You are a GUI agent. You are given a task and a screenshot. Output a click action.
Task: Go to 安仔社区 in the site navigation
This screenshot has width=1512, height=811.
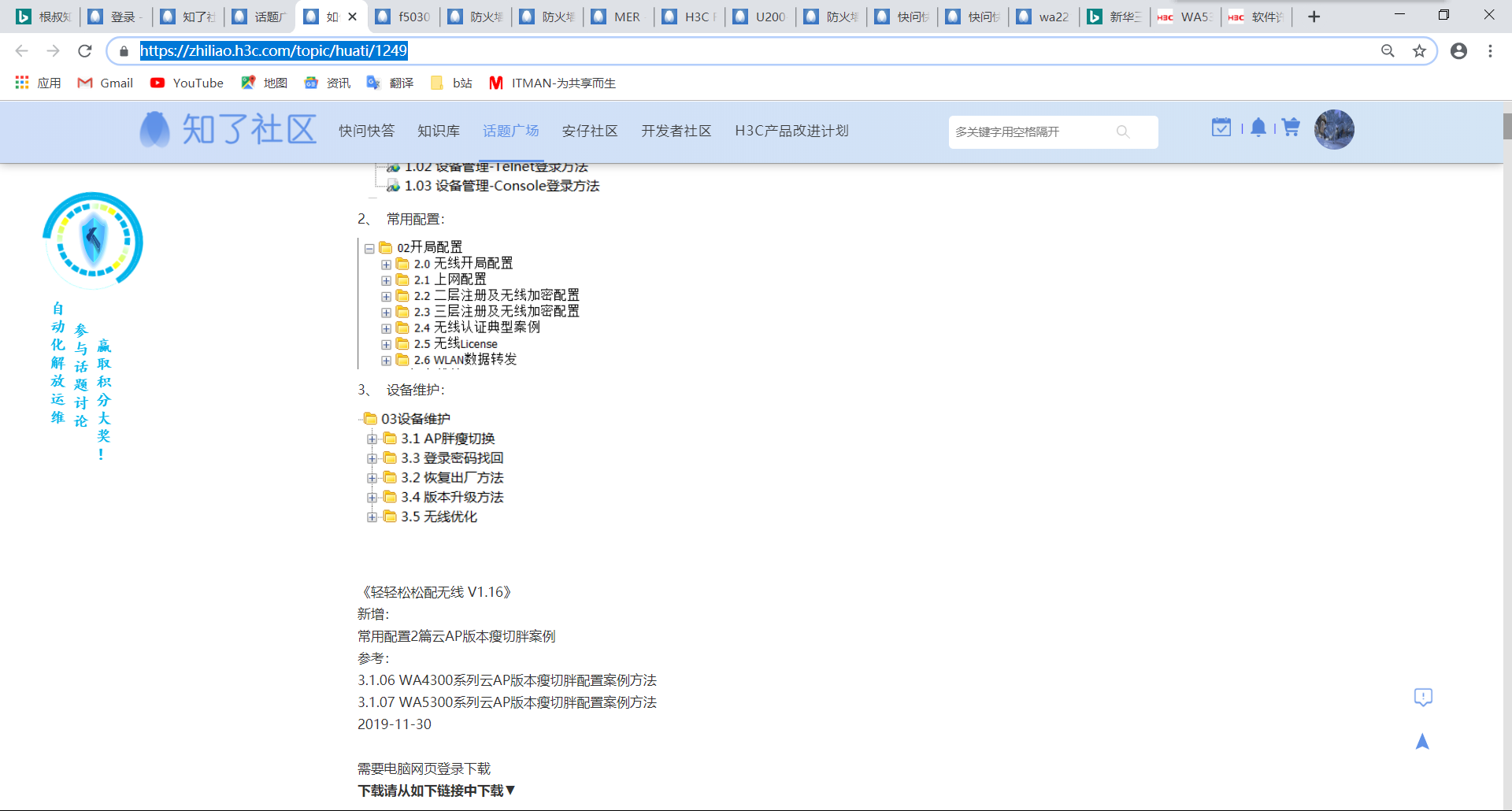(590, 131)
